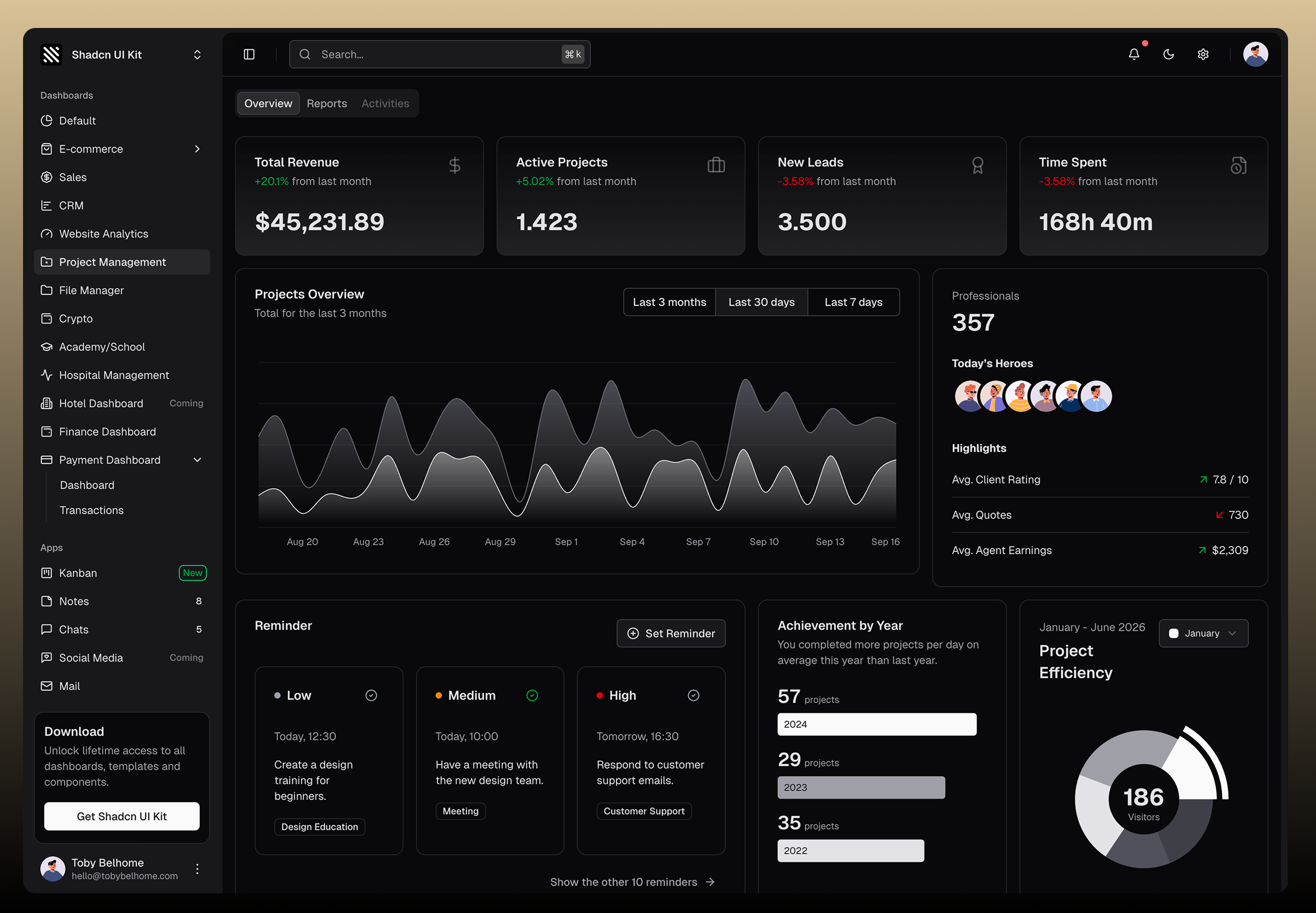Viewport: 1316px width, 913px height.
Task: Toggle dark mode with the moon icon
Action: click(1168, 54)
